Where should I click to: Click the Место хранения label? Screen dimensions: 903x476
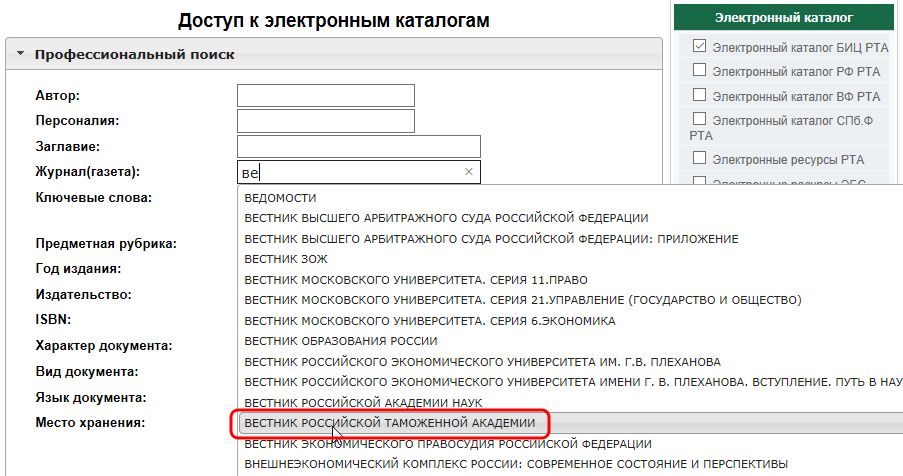tap(90, 422)
